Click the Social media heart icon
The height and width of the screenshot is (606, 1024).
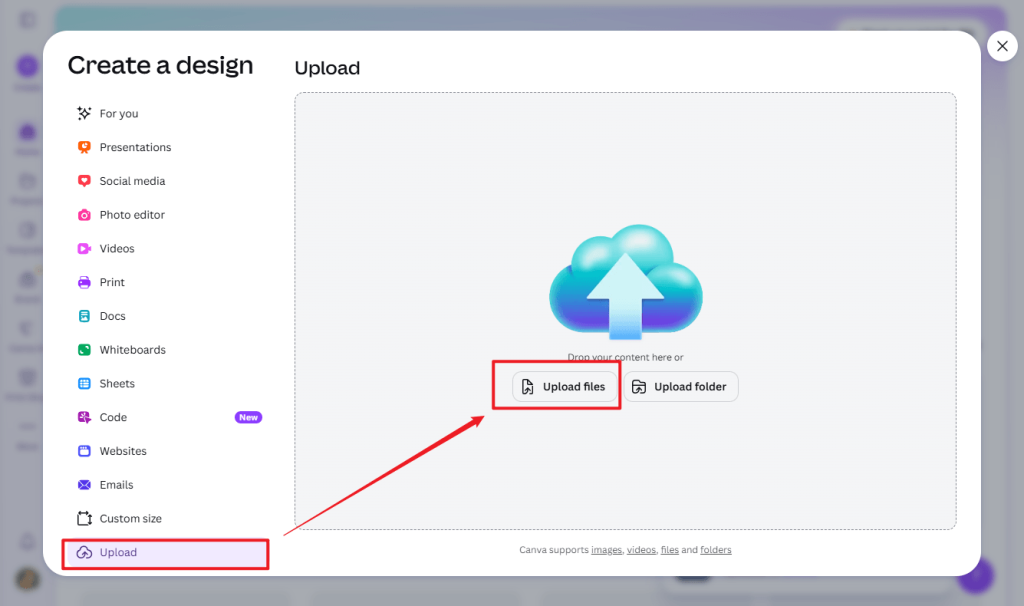pyautogui.click(x=84, y=181)
